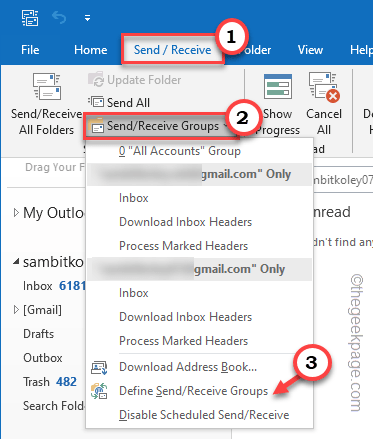
Task: Click the Send All button
Action: click(119, 103)
